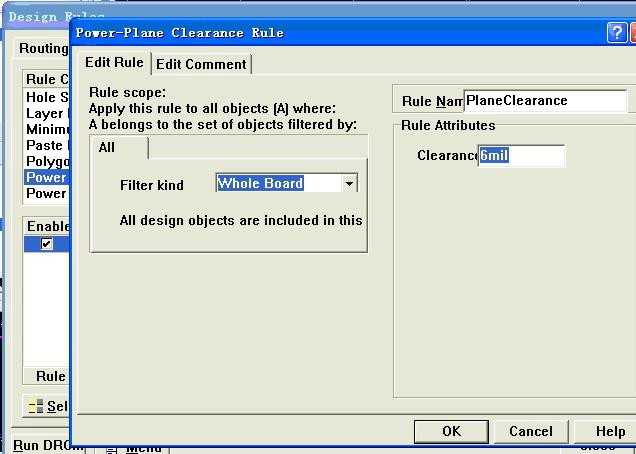636x454 pixels.
Task: Edit the Rule Name PlaneClearance field
Action: pos(545,101)
